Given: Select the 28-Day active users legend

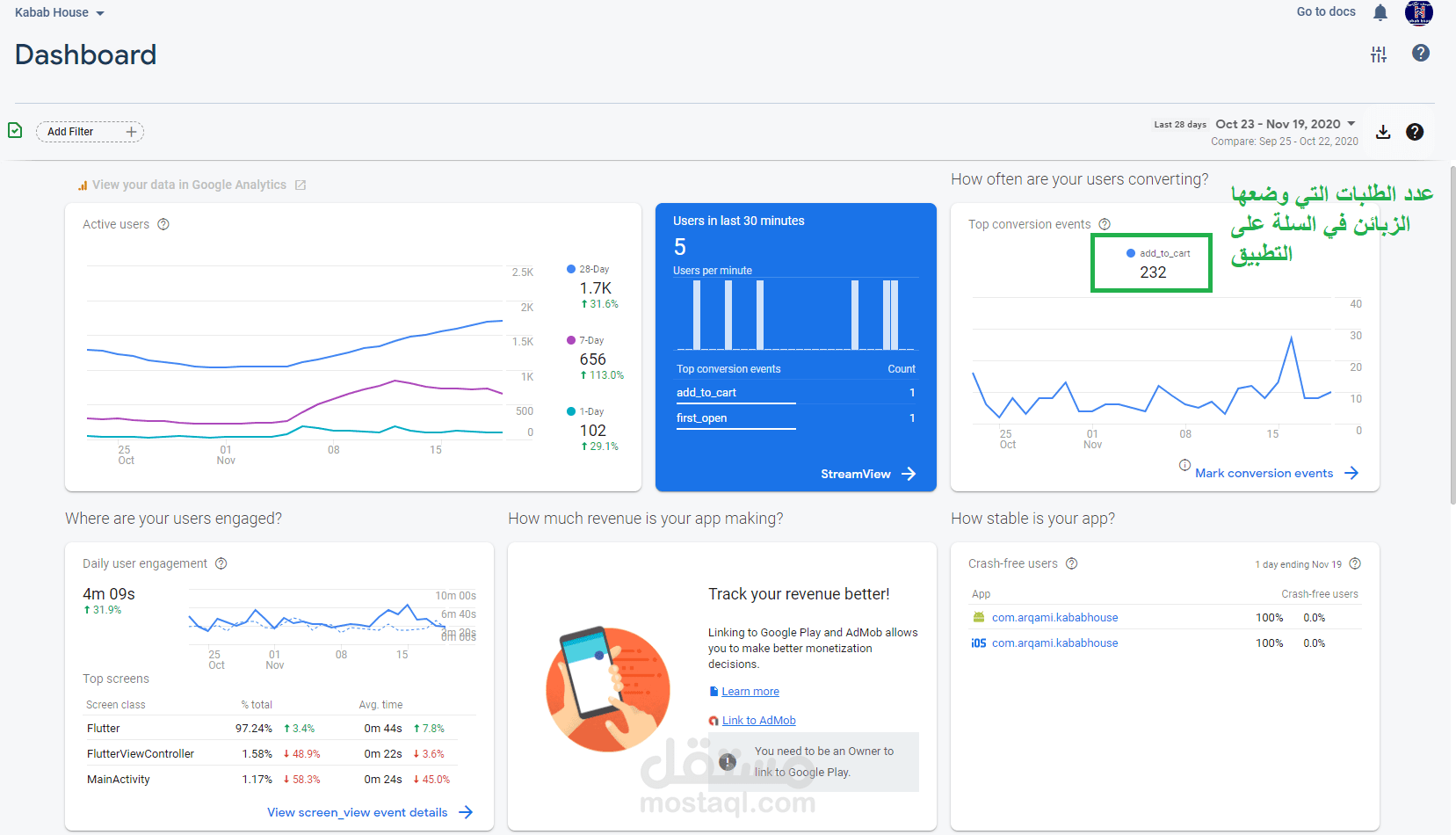Looking at the screenshot, I should [588, 269].
